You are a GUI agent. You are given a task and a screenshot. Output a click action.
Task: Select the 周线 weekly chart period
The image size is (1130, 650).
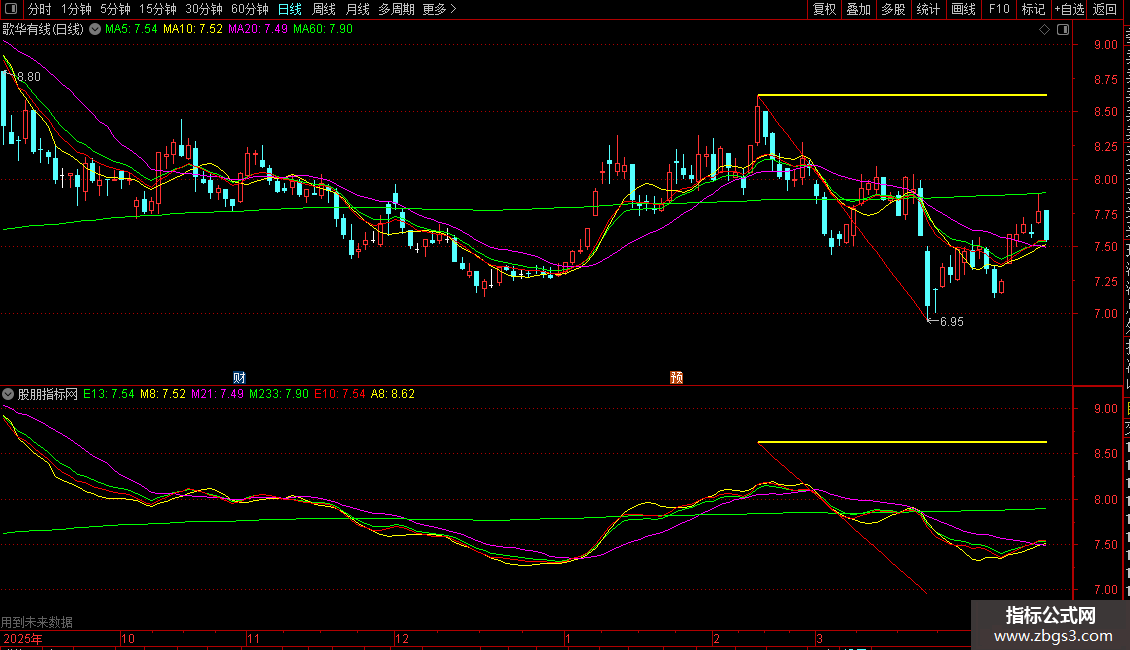coord(324,9)
